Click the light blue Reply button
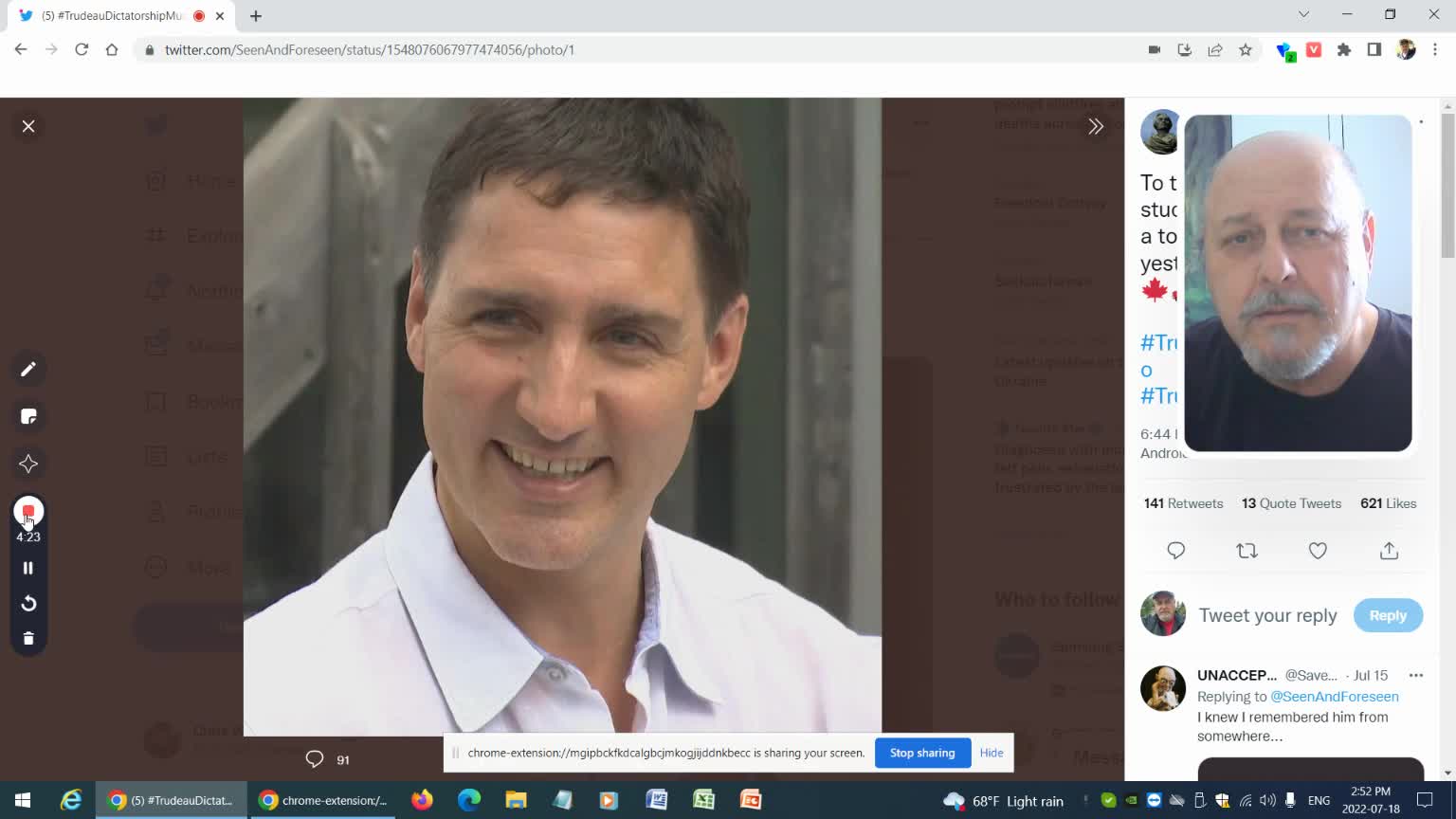 click(x=1388, y=615)
